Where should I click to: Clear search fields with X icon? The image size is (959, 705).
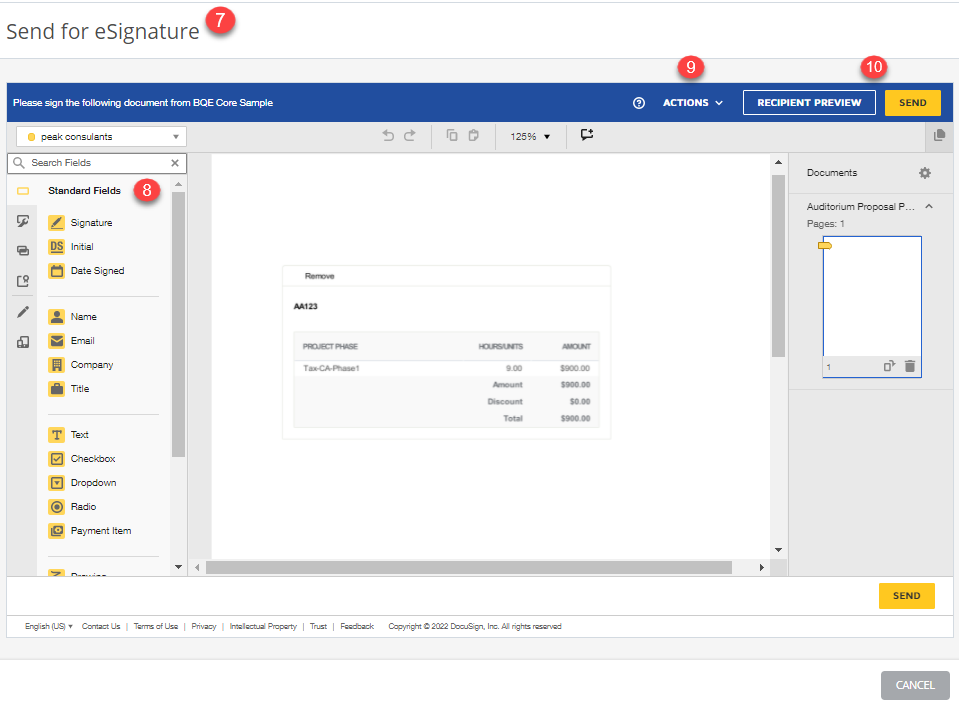pyautogui.click(x=175, y=163)
